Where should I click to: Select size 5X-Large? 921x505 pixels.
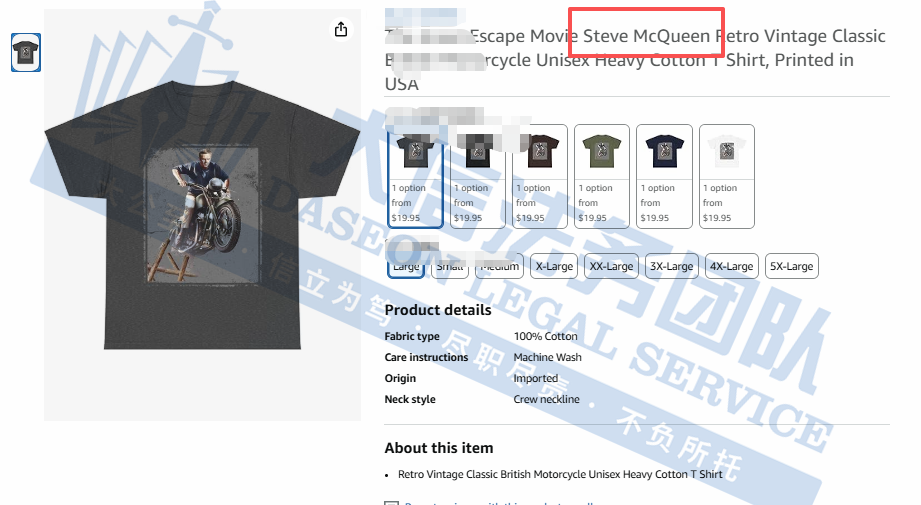coord(791,266)
